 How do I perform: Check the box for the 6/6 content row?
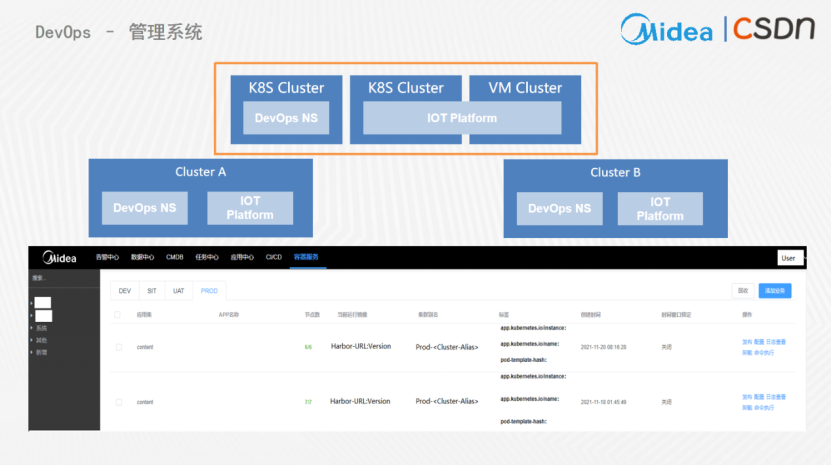pyautogui.click(x=119, y=347)
